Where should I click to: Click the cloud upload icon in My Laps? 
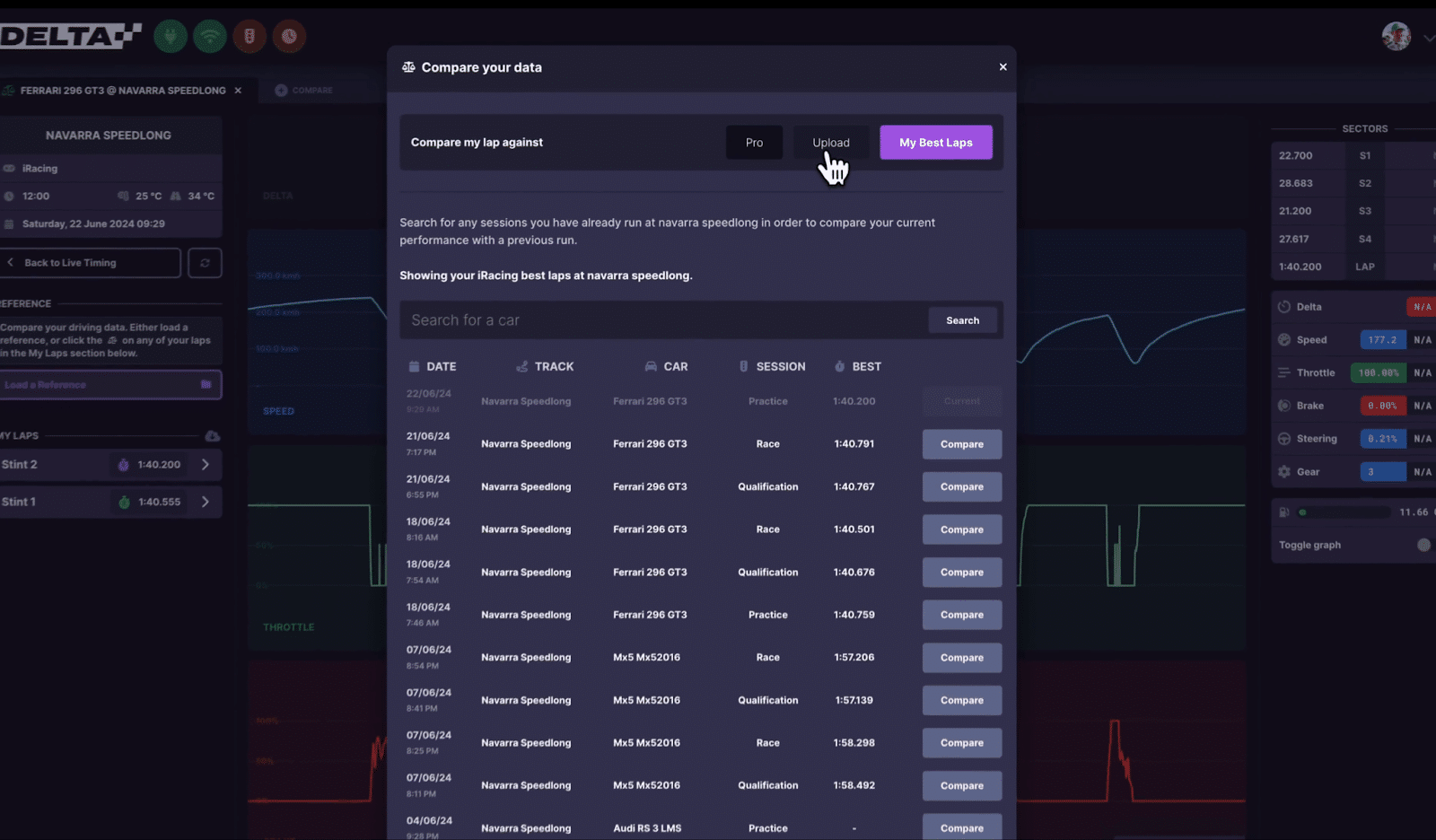213,436
